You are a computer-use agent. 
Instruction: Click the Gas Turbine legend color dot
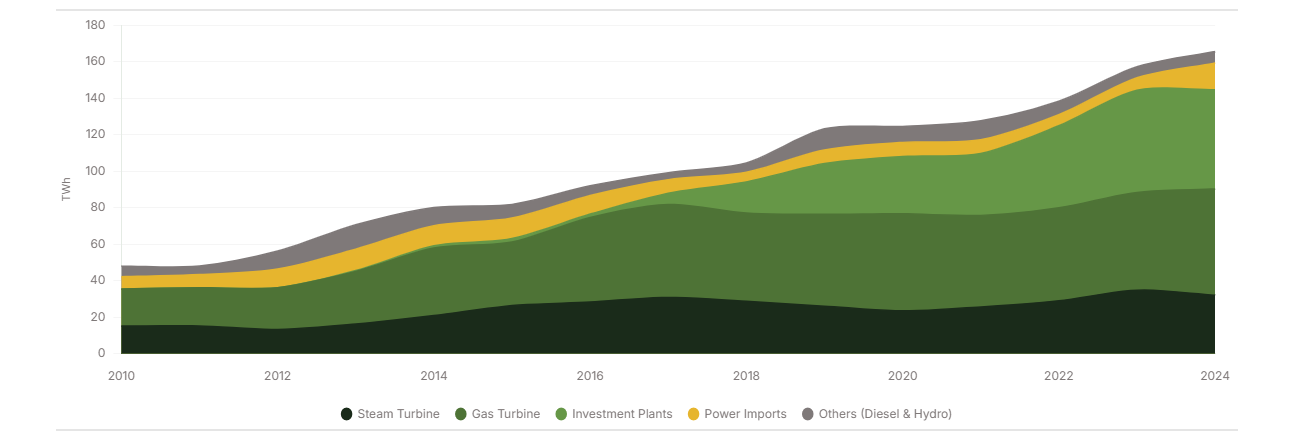click(461, 414)
